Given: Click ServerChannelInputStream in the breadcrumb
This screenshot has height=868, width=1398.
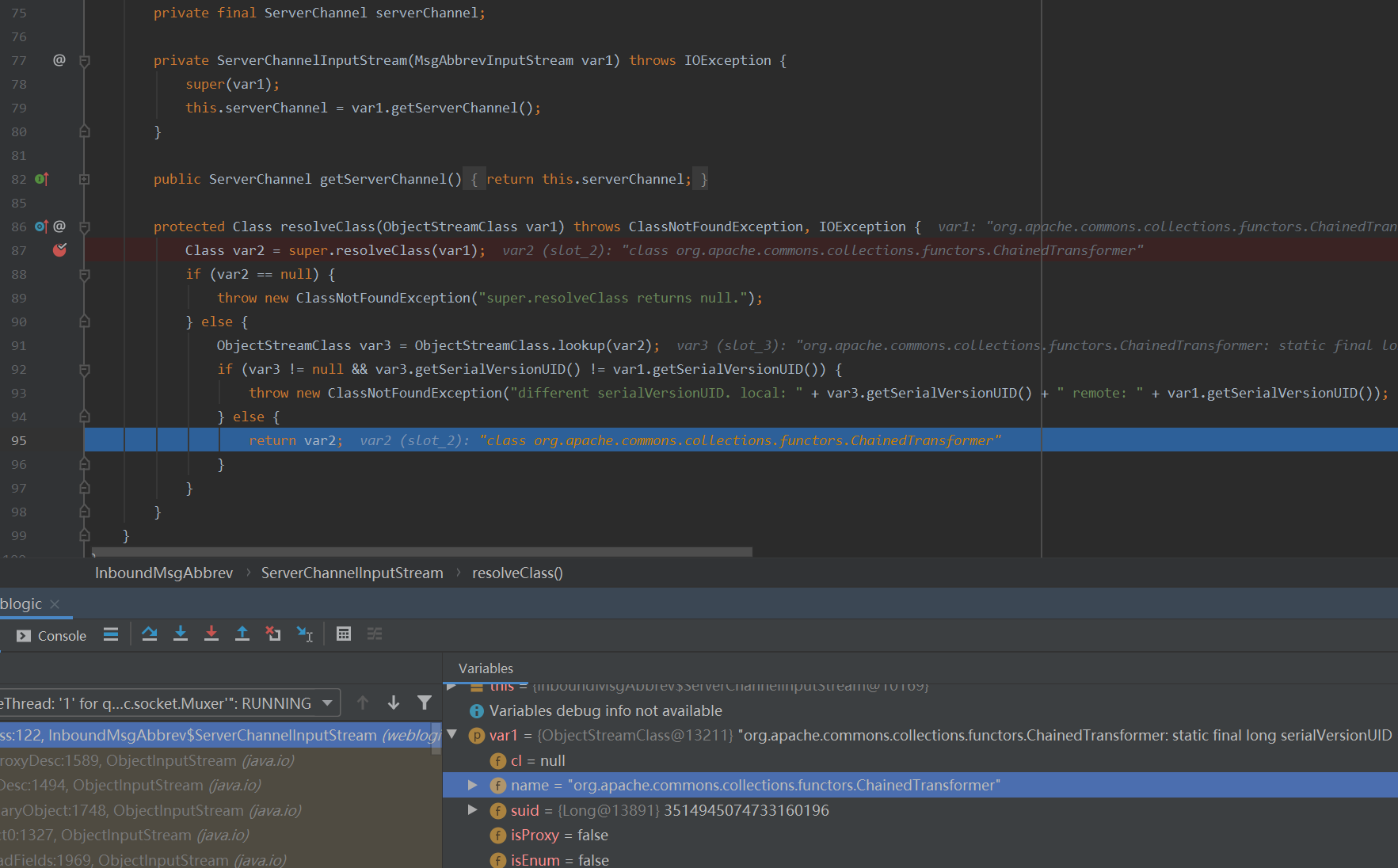Looking at the screenshot, I should pos(352,573).
